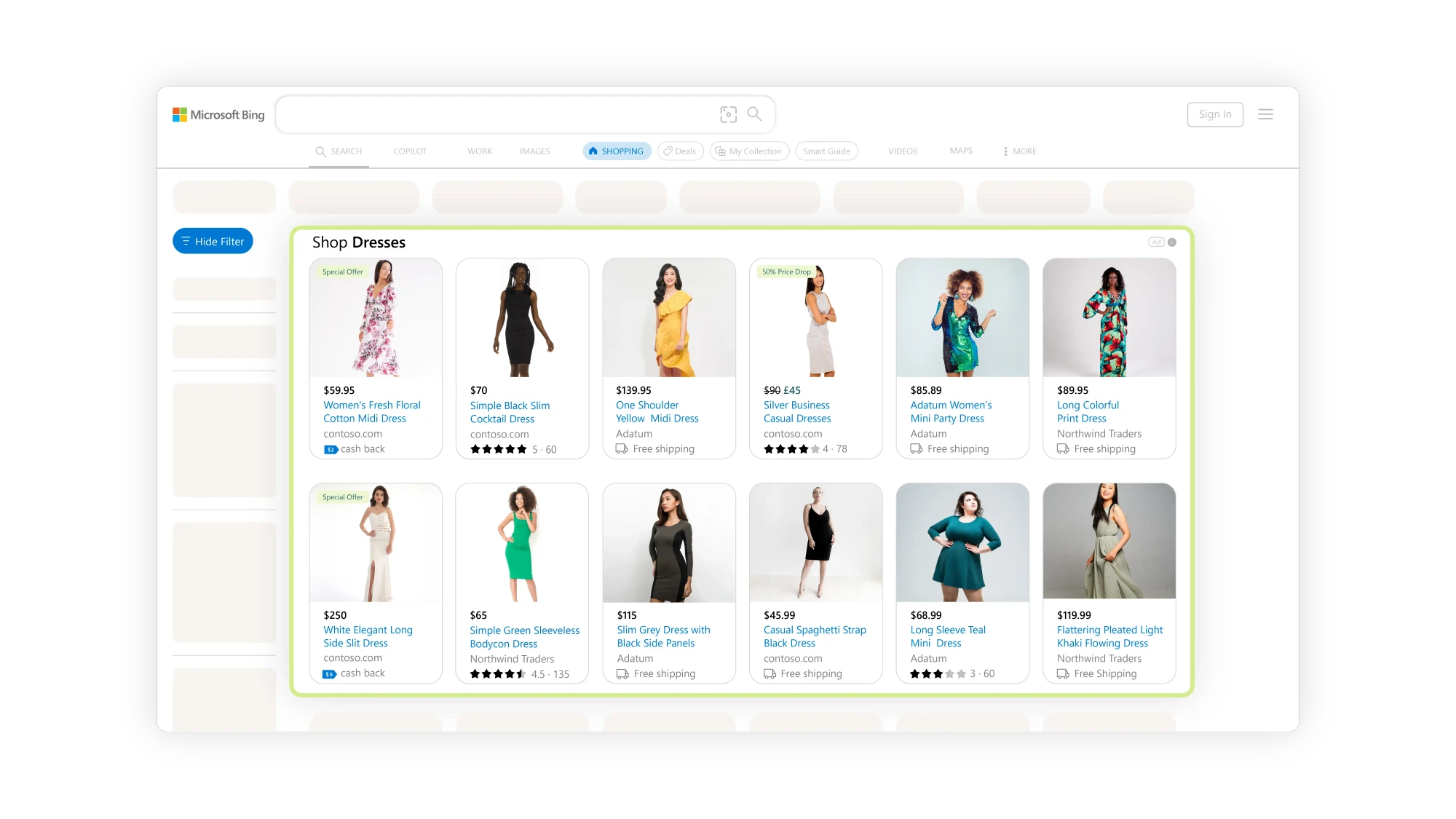Image resolution: width=1456 pixels, height=819 pixels.
Task: Click the search magnifier icon
Action: pyautogui.click(x=754, y=114)
